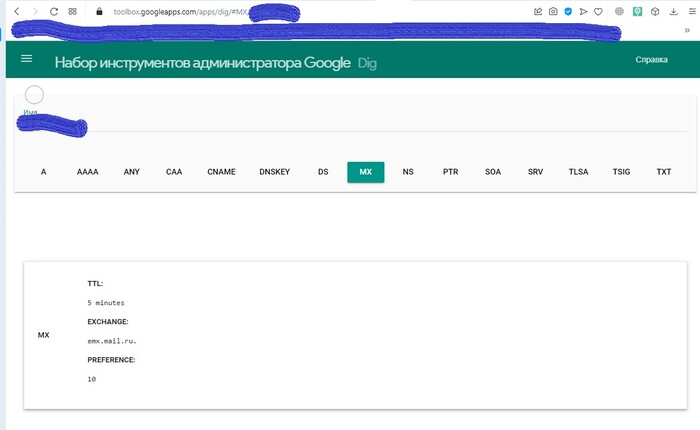The height and width of the screenshot is (430, 700).
Task: Bookmark the page with the heart icon
Action: coord(598,12)
